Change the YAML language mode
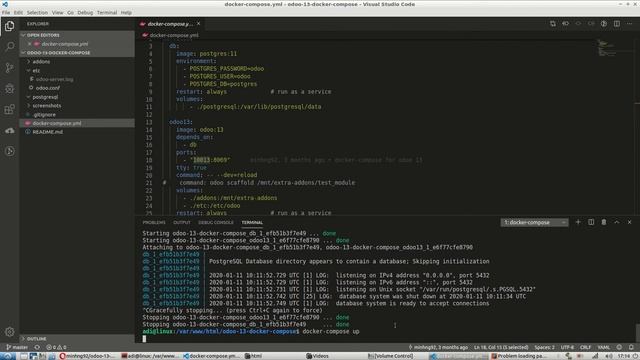 click(604, 347)
